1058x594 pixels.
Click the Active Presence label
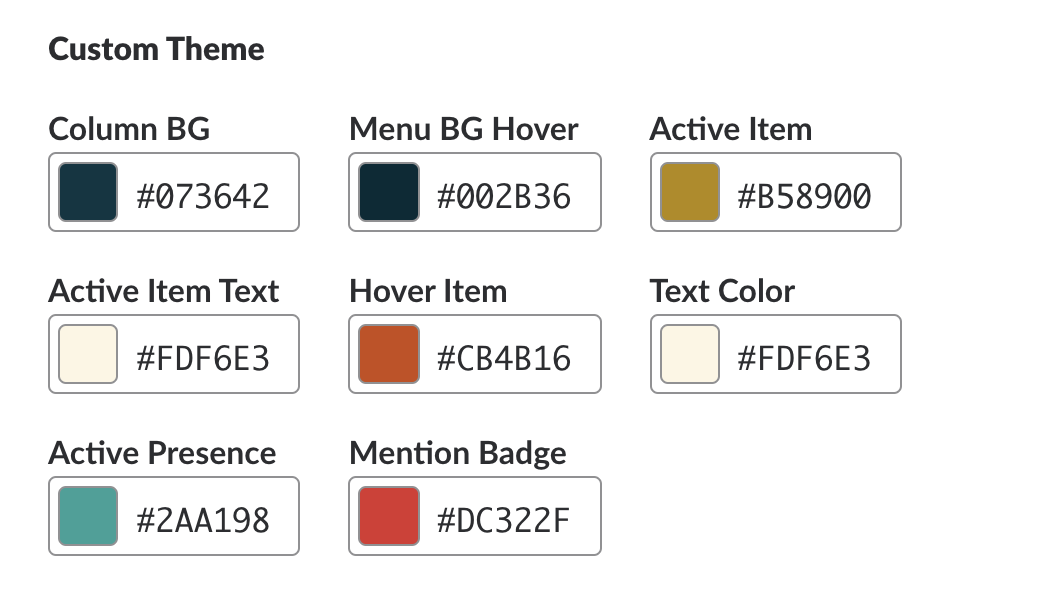[x=162, y=453]
